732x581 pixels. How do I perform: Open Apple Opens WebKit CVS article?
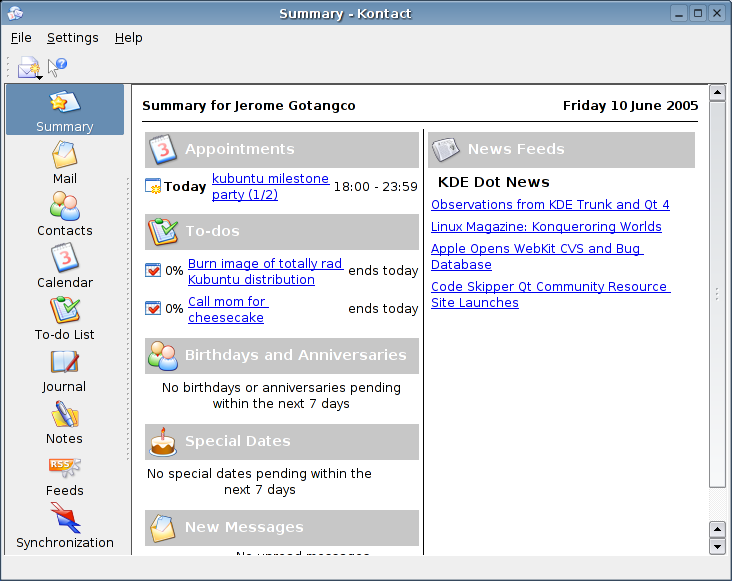(x=537, y=256)
